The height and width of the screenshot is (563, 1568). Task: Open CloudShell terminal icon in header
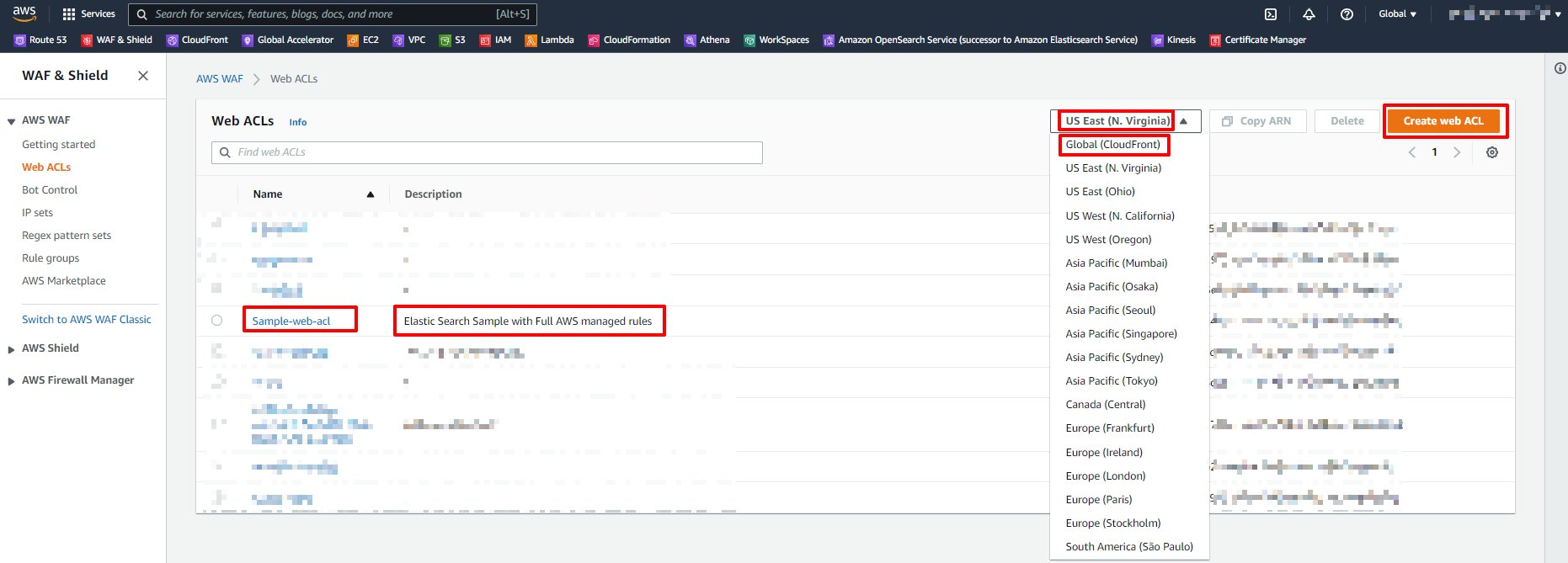(1271, 14)
